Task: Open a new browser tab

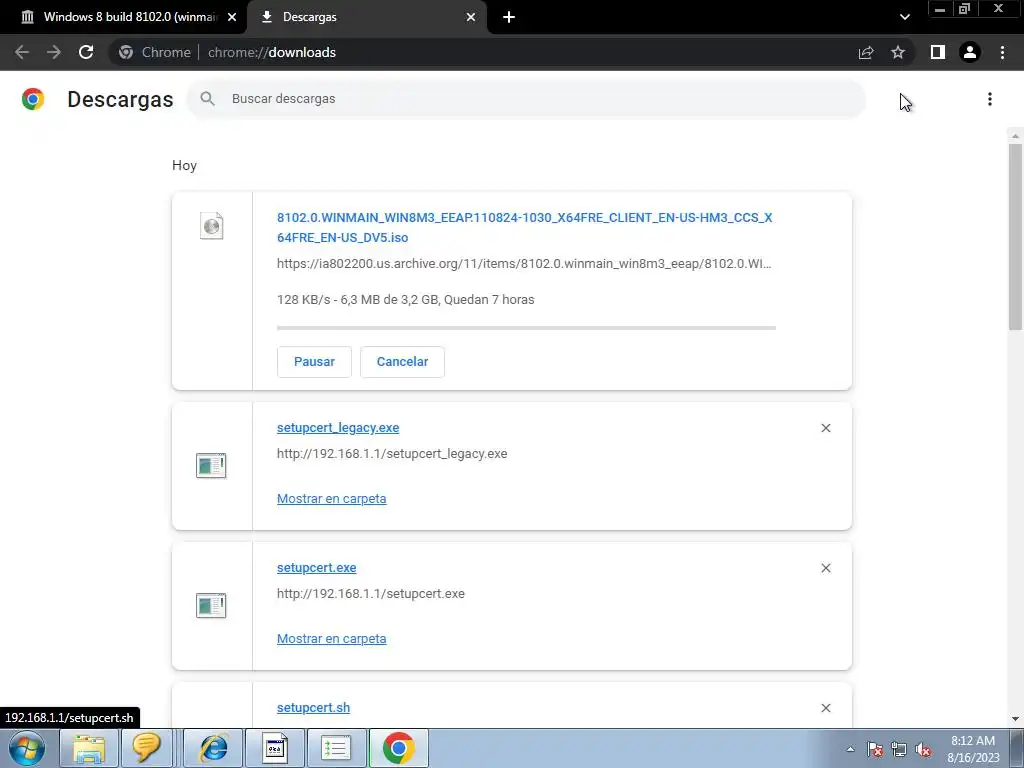Action: pos(509,17)
